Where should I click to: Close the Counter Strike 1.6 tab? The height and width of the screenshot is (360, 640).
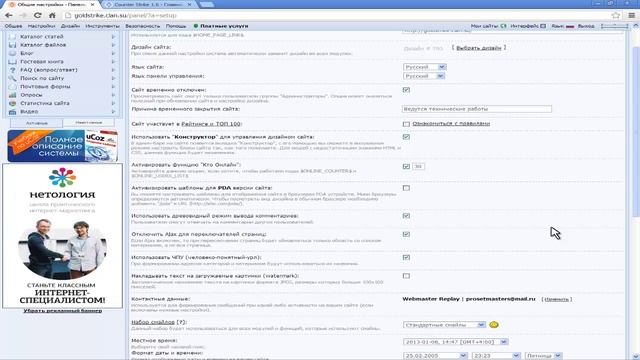click(190, 4)
